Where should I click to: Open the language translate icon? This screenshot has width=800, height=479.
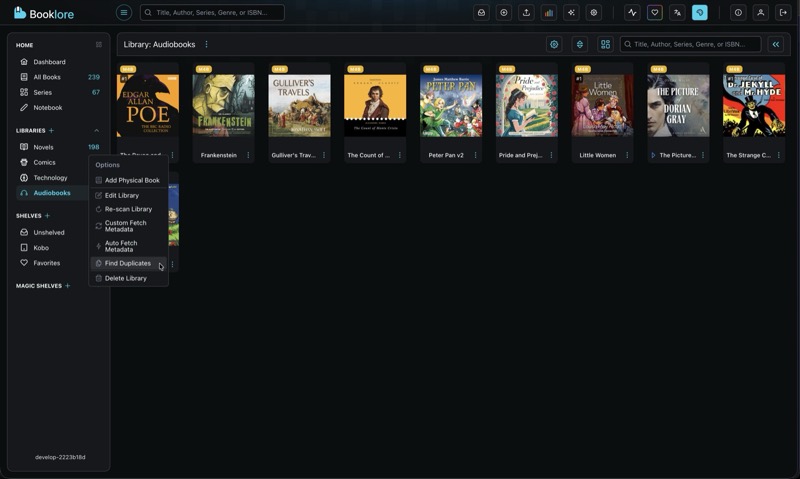(677, 13)
